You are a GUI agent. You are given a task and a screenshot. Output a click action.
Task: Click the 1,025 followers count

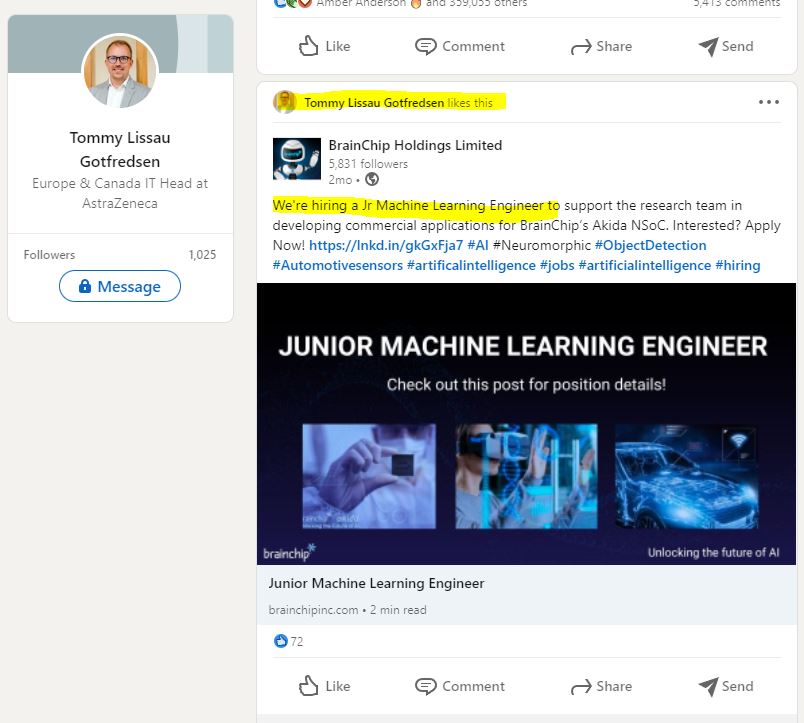point(202,255)
